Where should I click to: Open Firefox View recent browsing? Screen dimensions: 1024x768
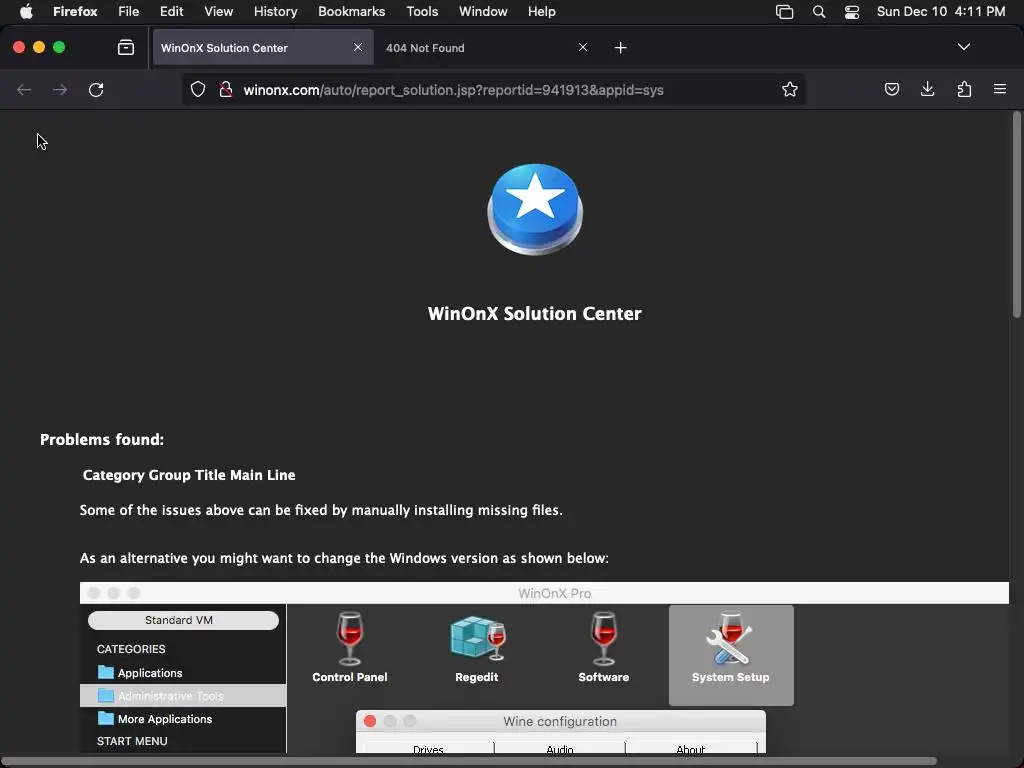125,47
